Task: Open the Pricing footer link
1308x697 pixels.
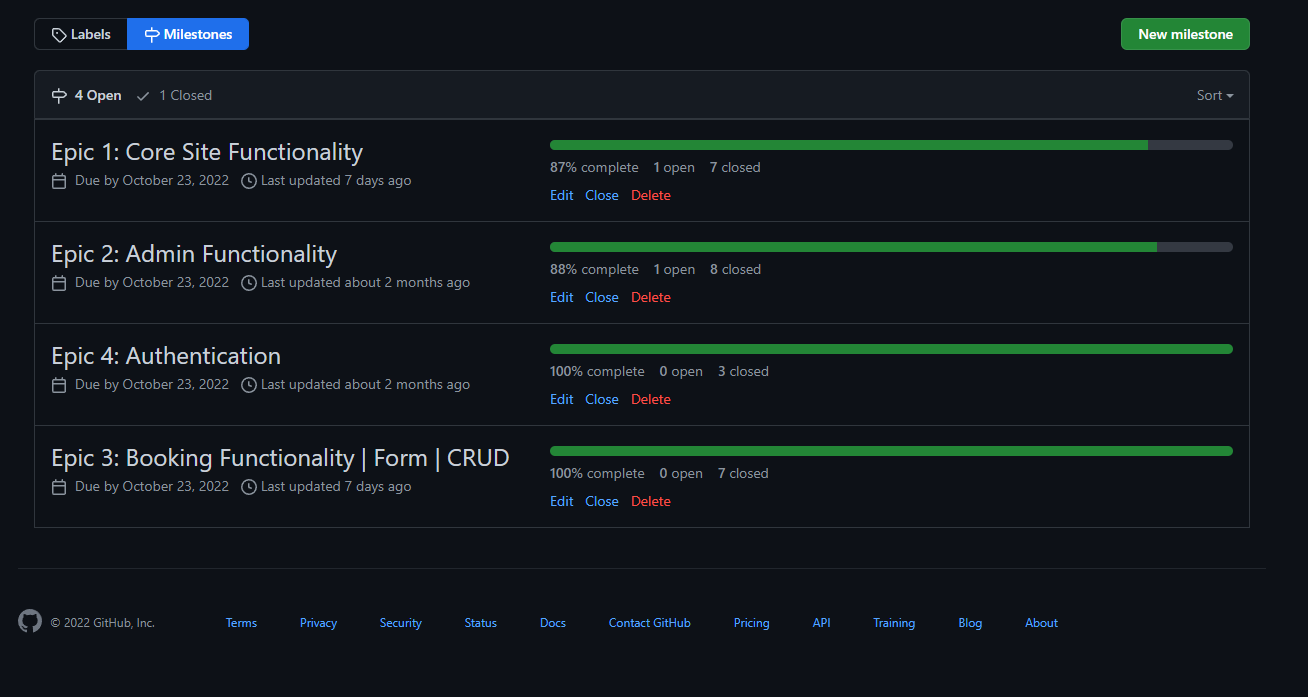Action: (752, 622)
